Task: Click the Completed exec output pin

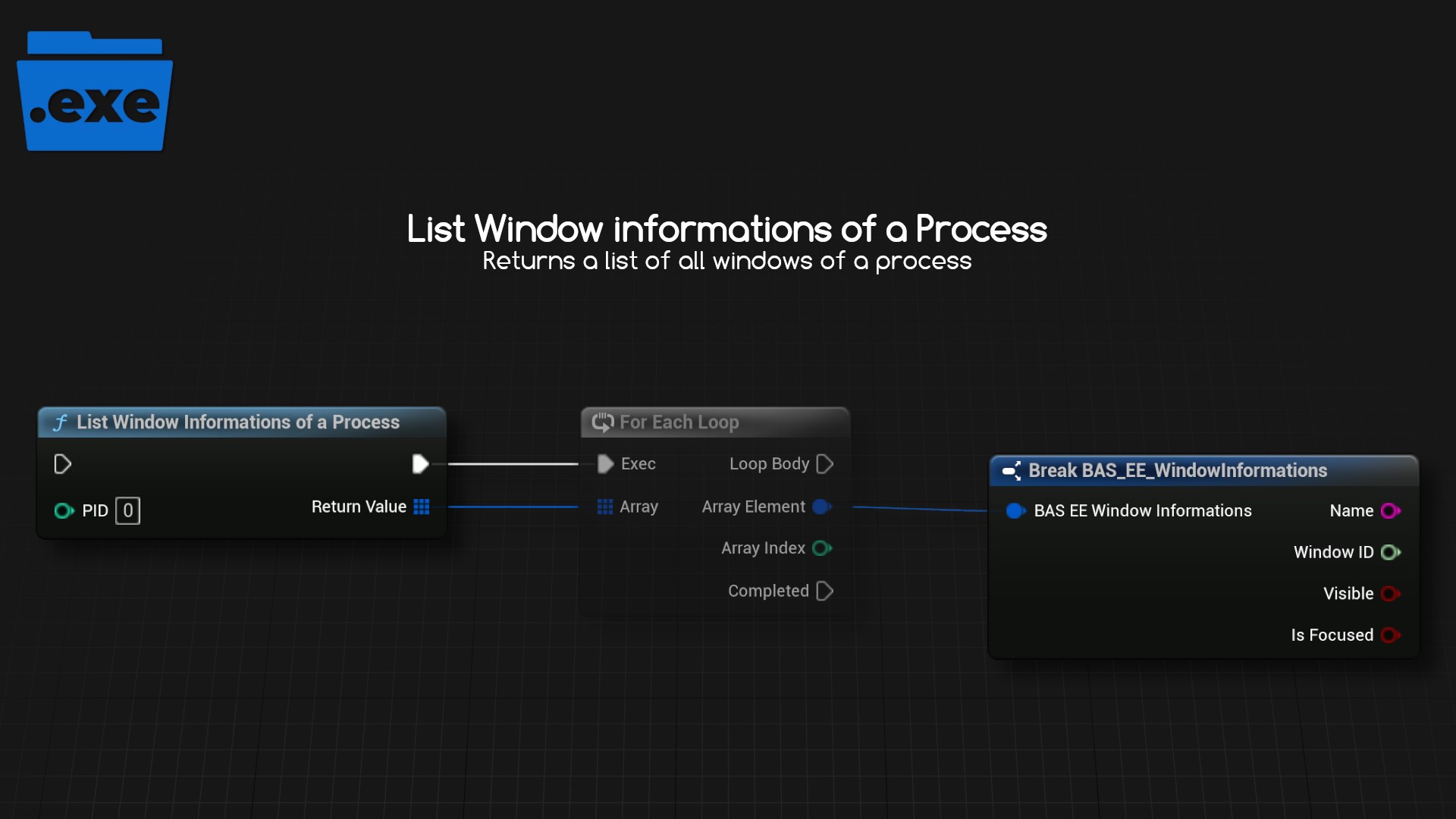Action: [825, 591]
